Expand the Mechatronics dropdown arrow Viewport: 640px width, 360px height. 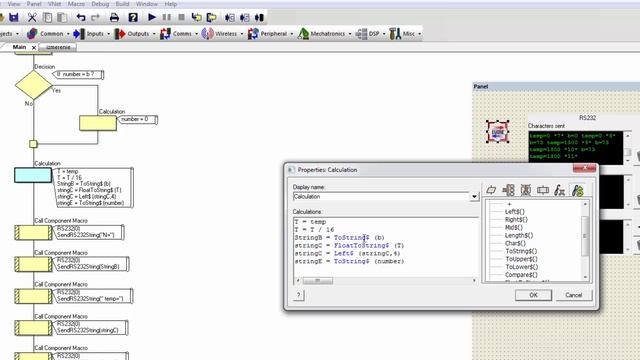point(350,34)
